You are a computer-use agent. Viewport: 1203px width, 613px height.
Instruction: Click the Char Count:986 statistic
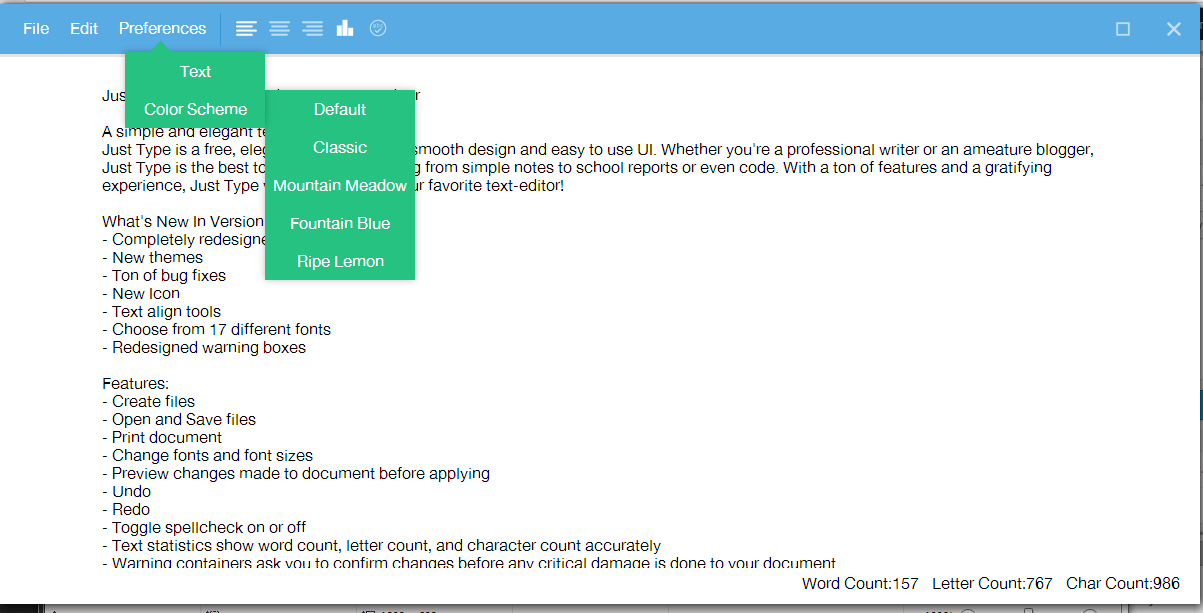(1123, 583)
